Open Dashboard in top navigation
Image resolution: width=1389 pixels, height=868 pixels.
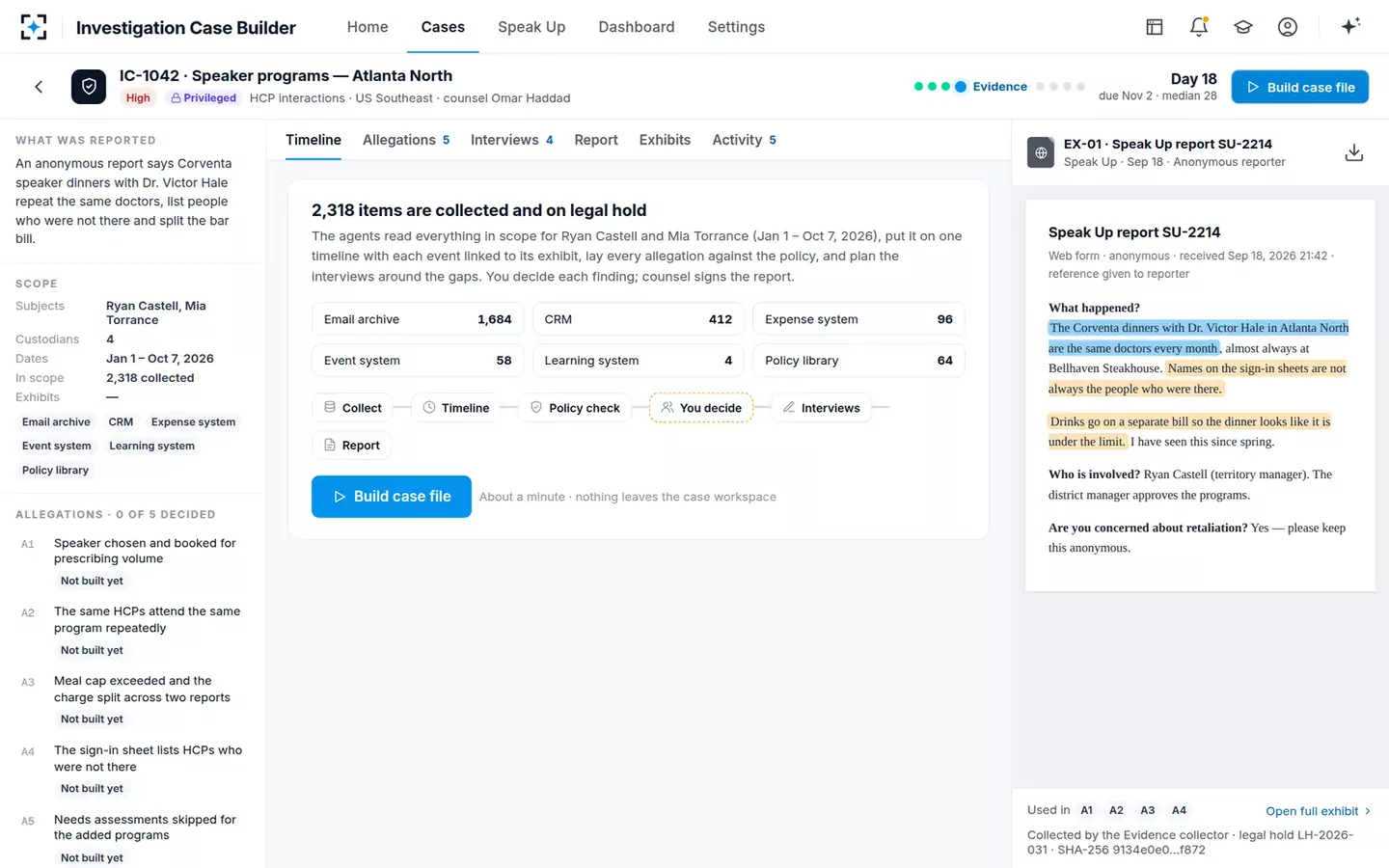click(637, 27)
